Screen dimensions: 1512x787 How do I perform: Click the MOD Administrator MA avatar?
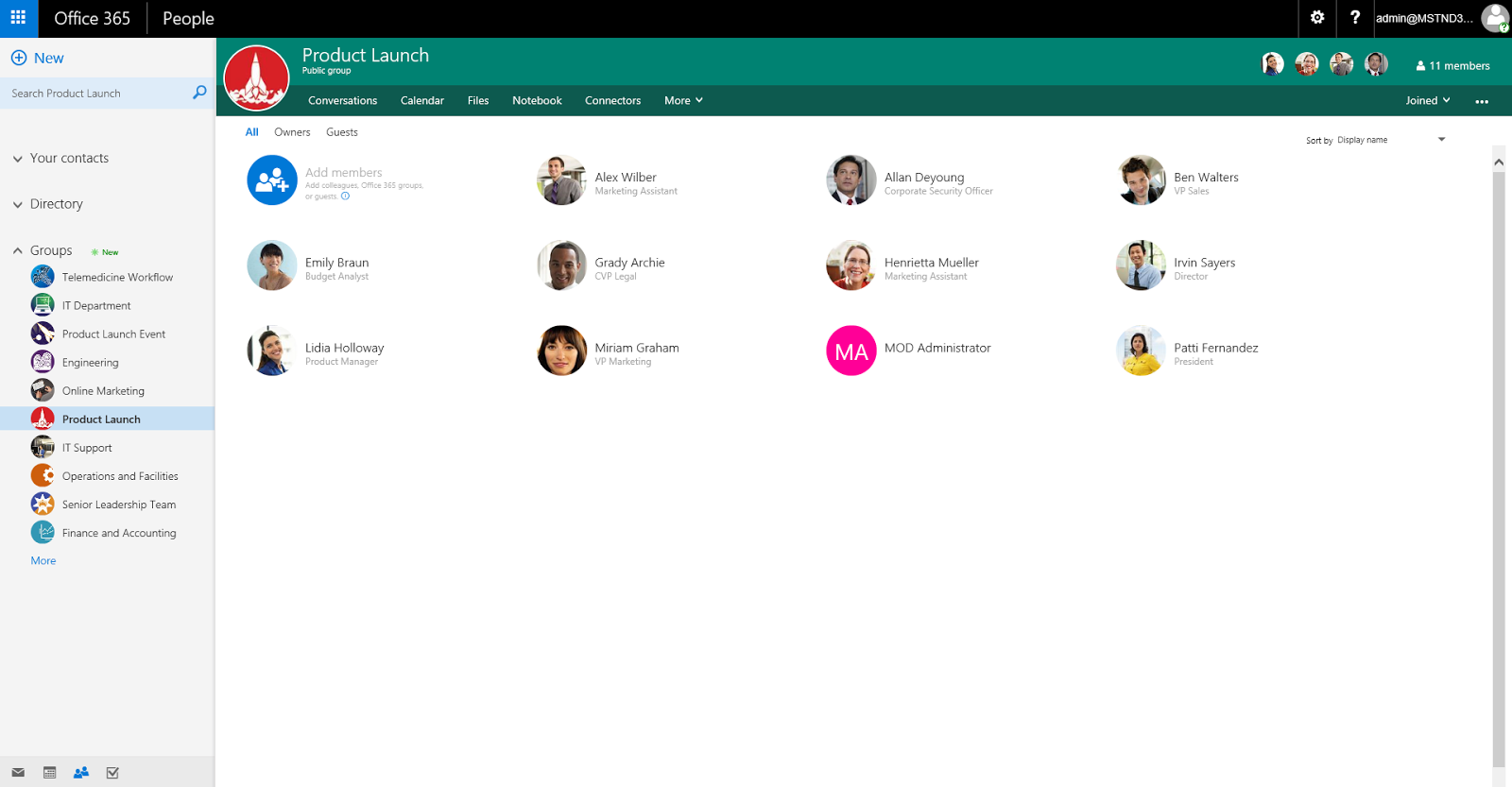851,351
